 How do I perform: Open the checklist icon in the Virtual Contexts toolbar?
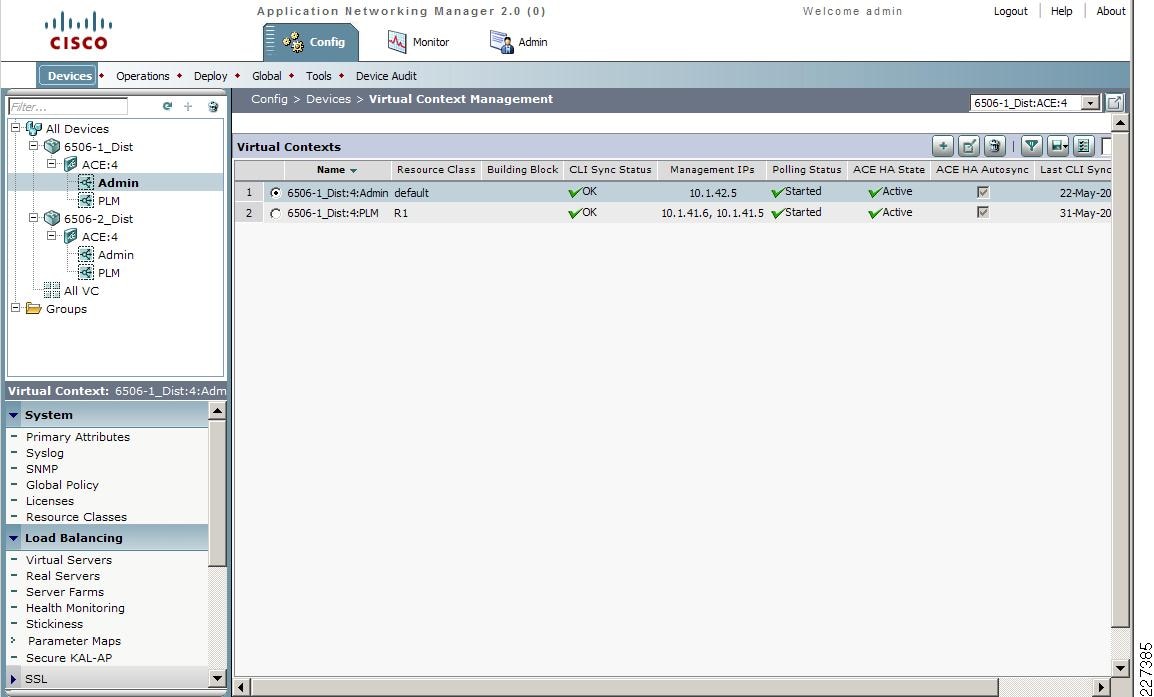click(x=1084, y=146)
